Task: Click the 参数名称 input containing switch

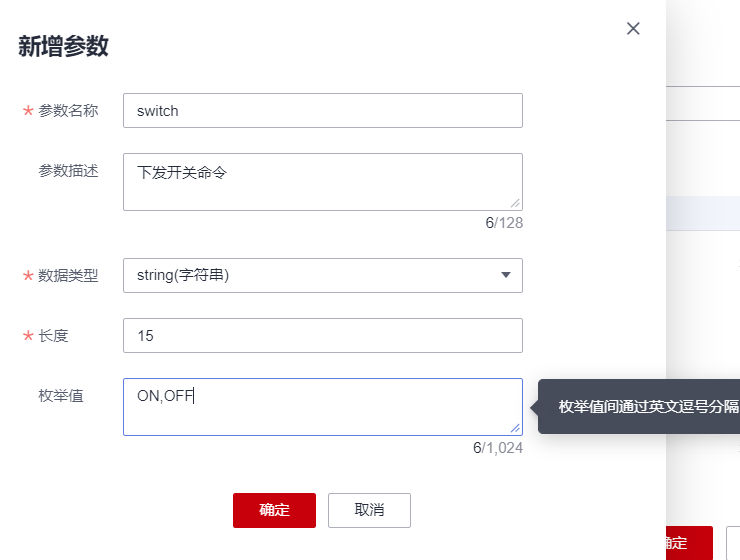Action: pos(322,111)
